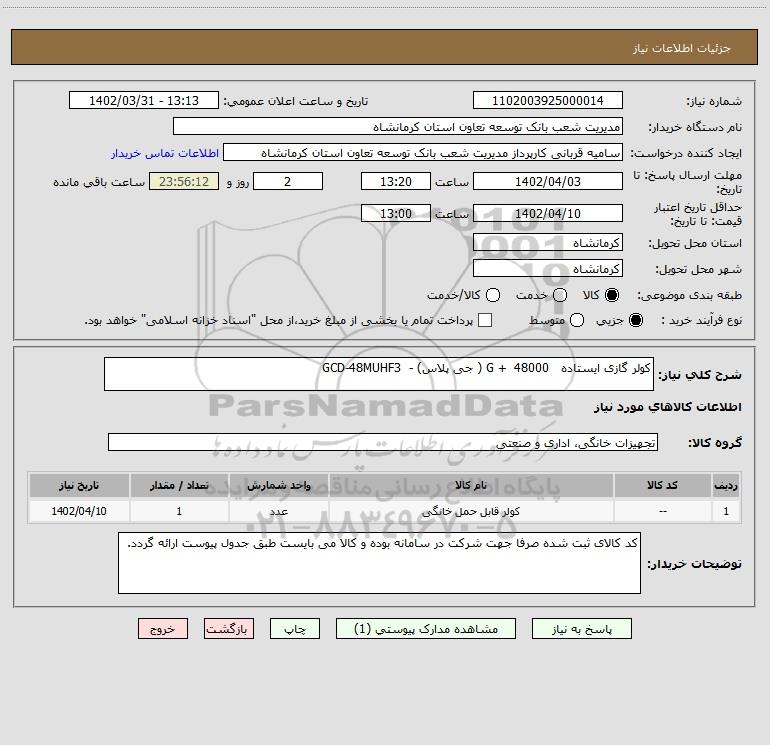Click the delivery province field کرمانشاه

pos(548,242)
